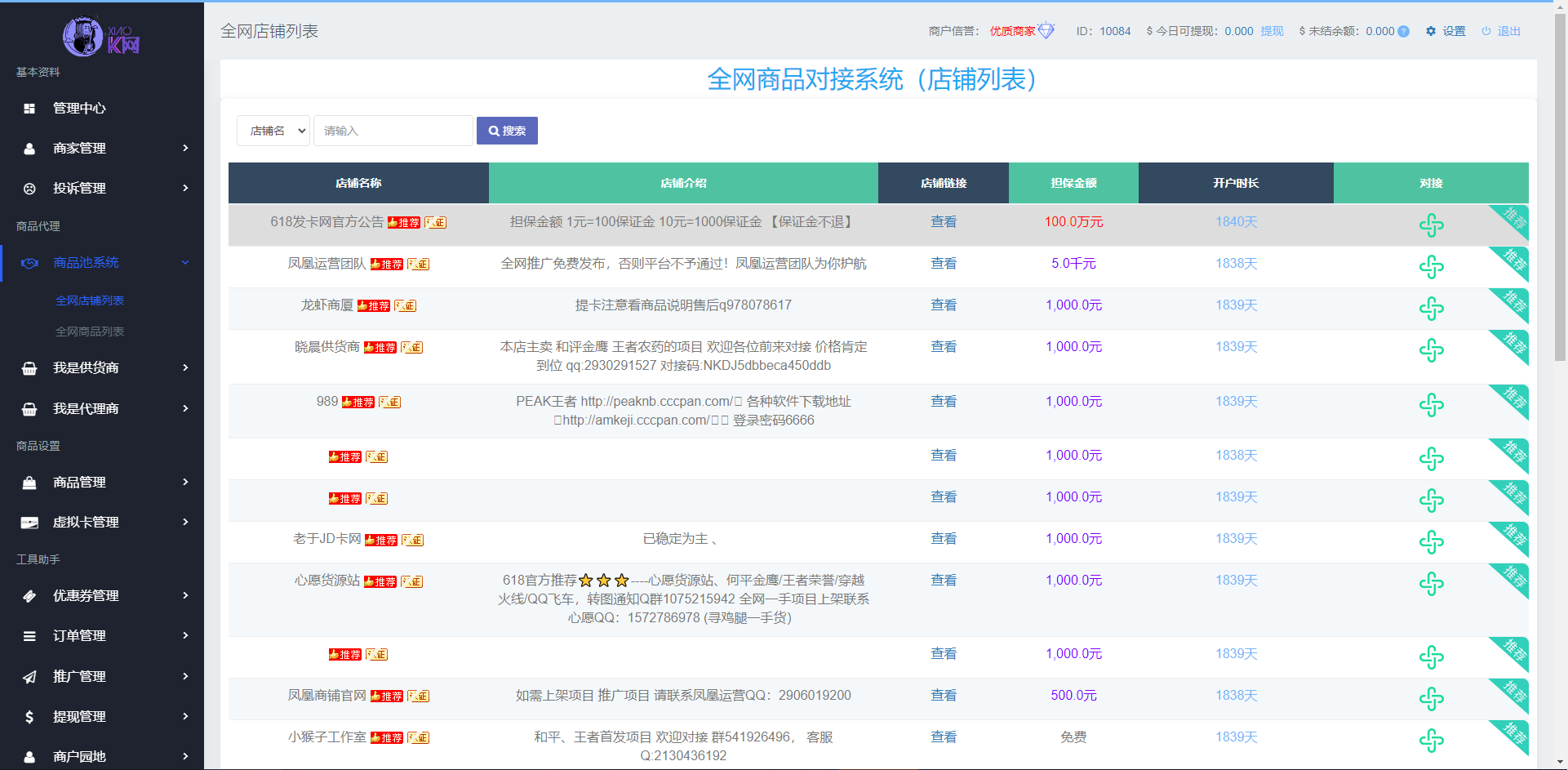Click the 请输入 search input field
1568x770 pixels.
click(x=393, y=131)
